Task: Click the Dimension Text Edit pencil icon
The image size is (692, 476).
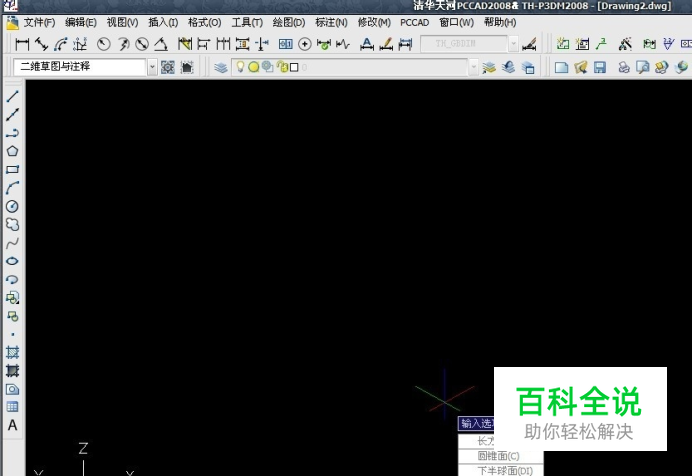Action: tap(386, 44)
